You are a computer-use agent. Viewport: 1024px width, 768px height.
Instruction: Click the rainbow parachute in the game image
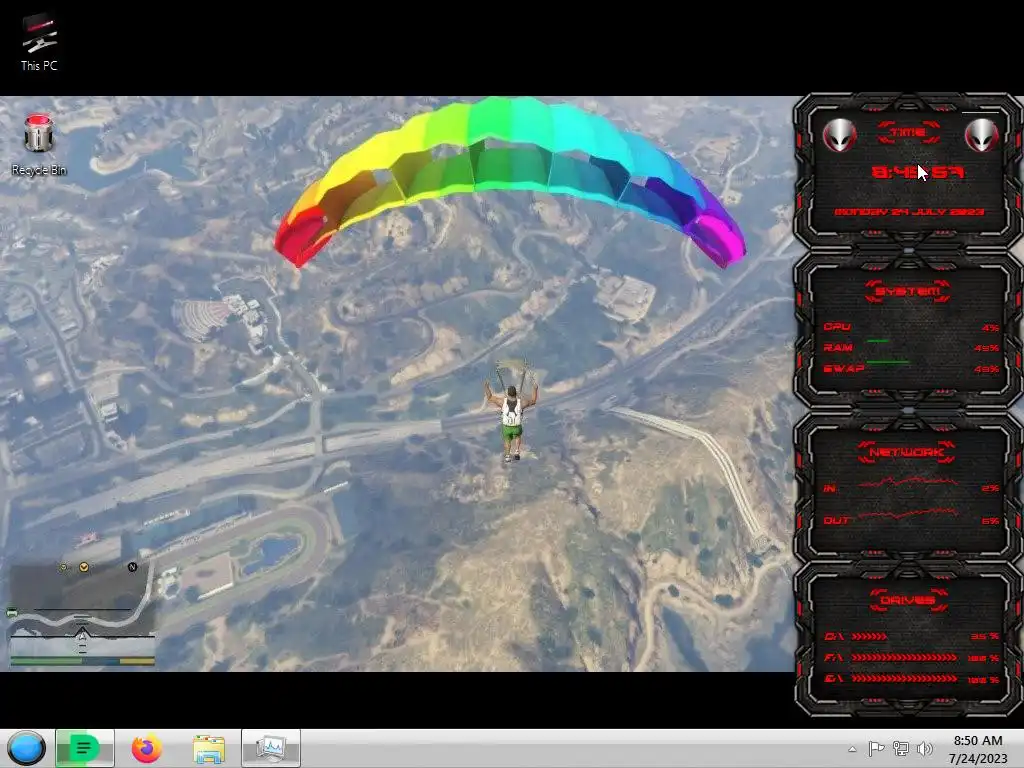click(509, 180)
